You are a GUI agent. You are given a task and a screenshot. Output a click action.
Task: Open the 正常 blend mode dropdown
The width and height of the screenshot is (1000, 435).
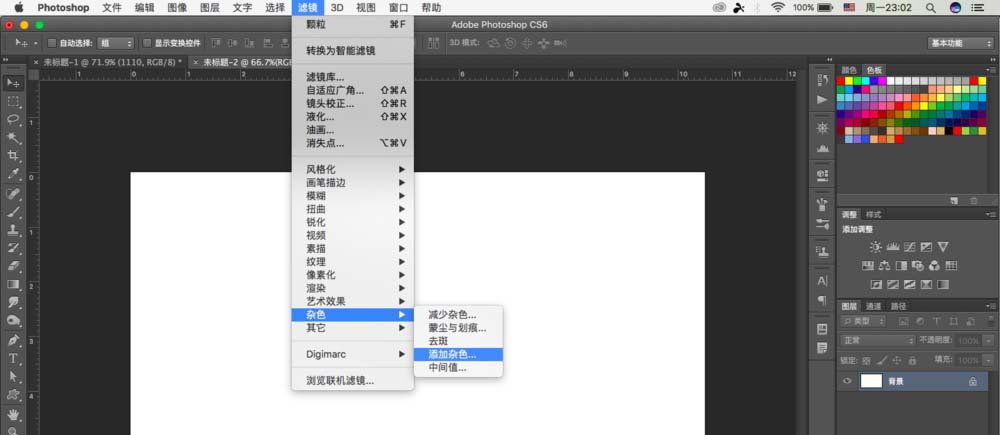tap(878, 341)
